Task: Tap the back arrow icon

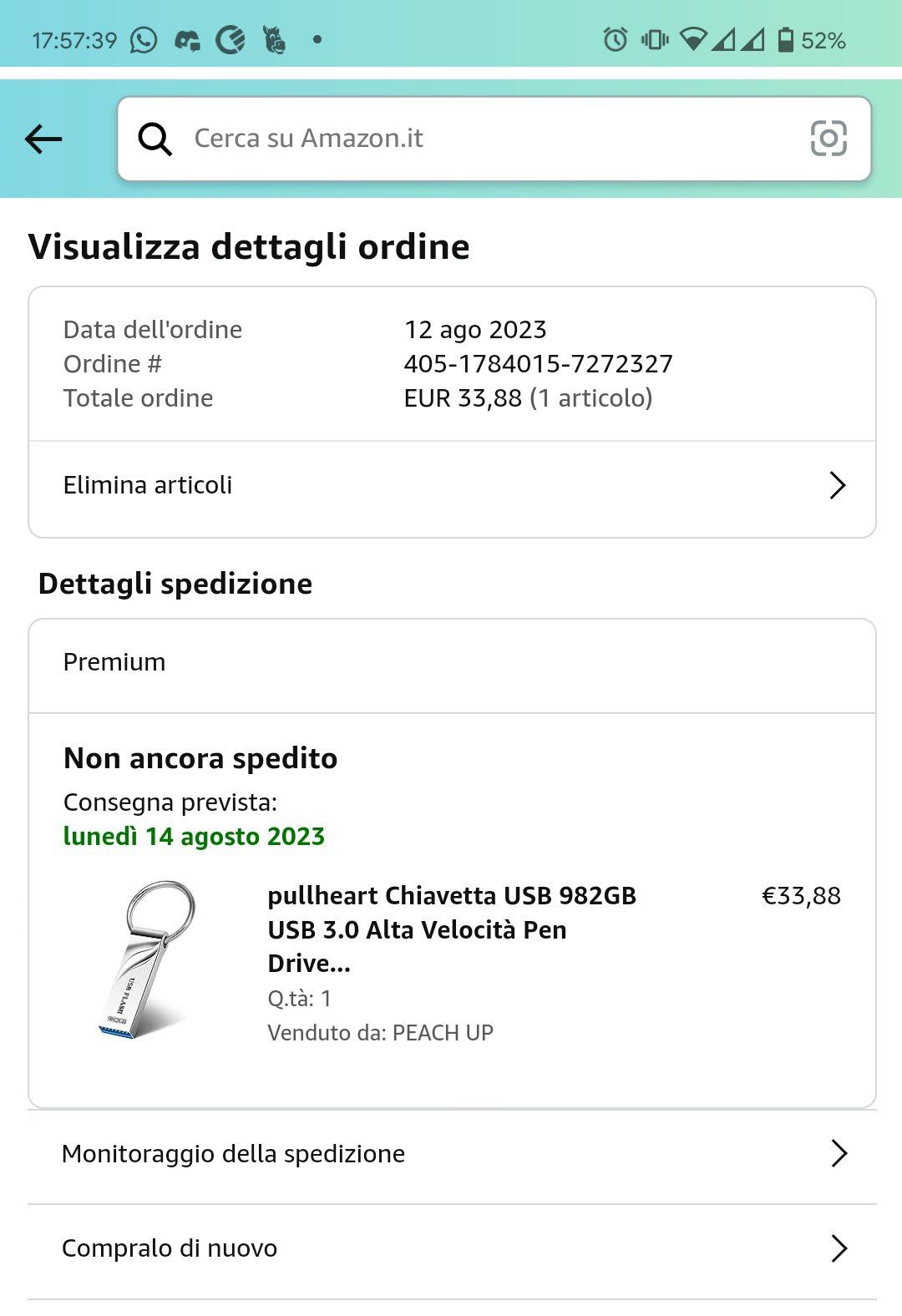Action: point(43,139)
